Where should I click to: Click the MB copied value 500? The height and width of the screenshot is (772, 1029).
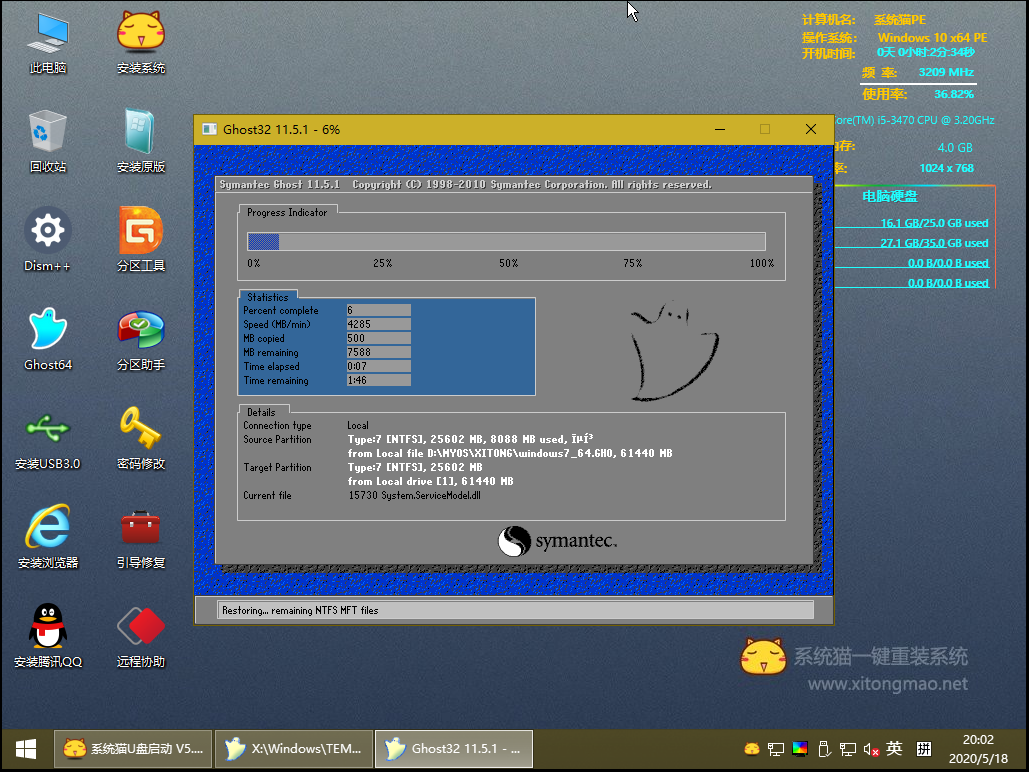[x=379, y=338]
